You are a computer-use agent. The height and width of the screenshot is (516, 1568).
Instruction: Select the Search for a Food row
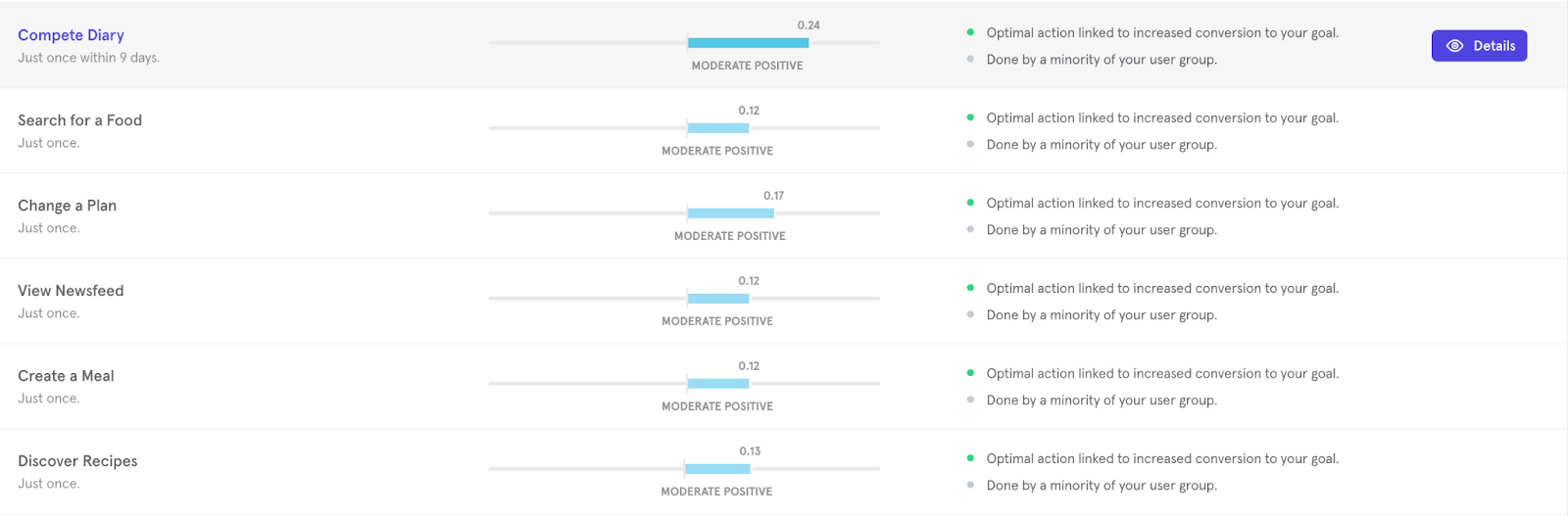(x=784, y=131)
